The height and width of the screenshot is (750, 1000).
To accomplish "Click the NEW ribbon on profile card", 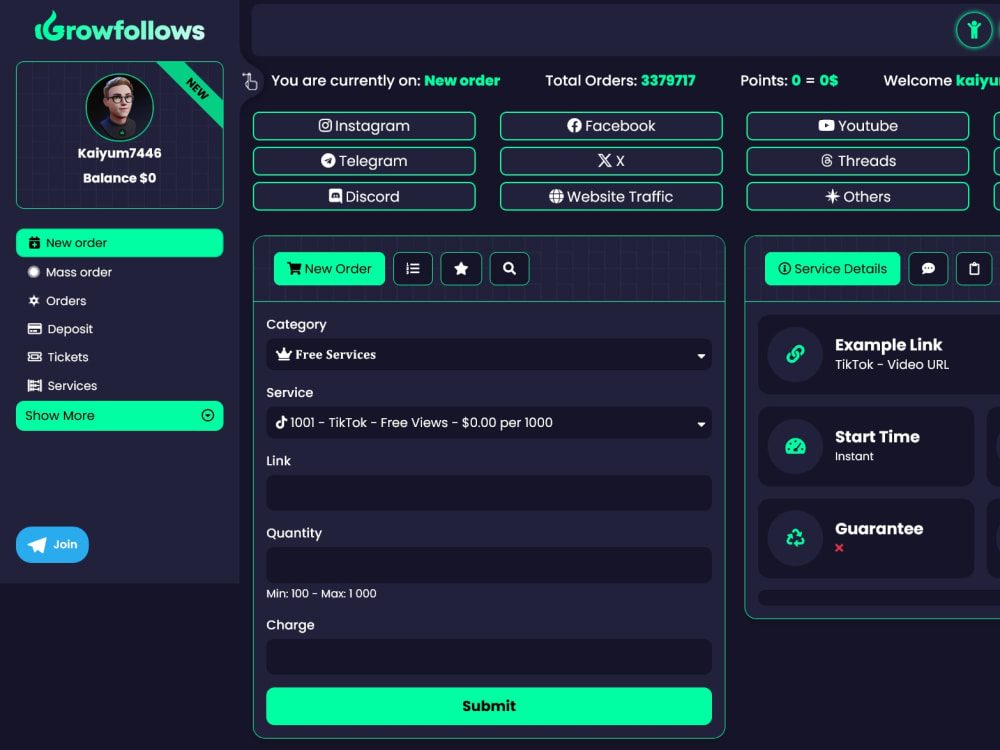I will pos(196,89).
